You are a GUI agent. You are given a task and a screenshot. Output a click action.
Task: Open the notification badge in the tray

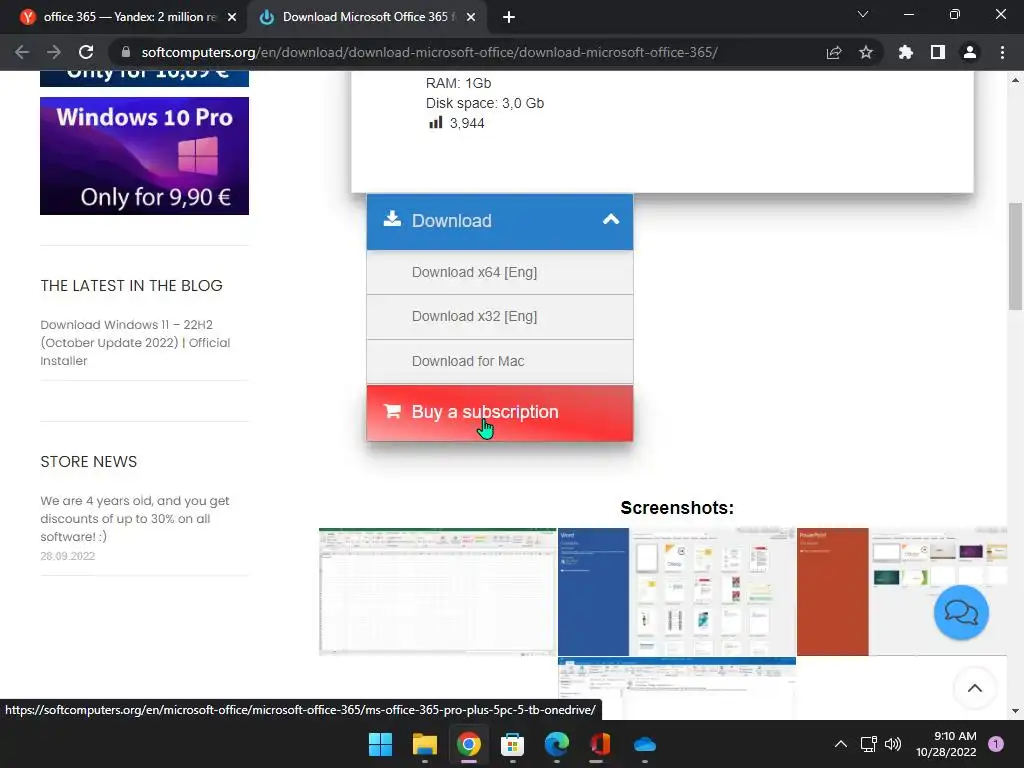coord(996,743)
